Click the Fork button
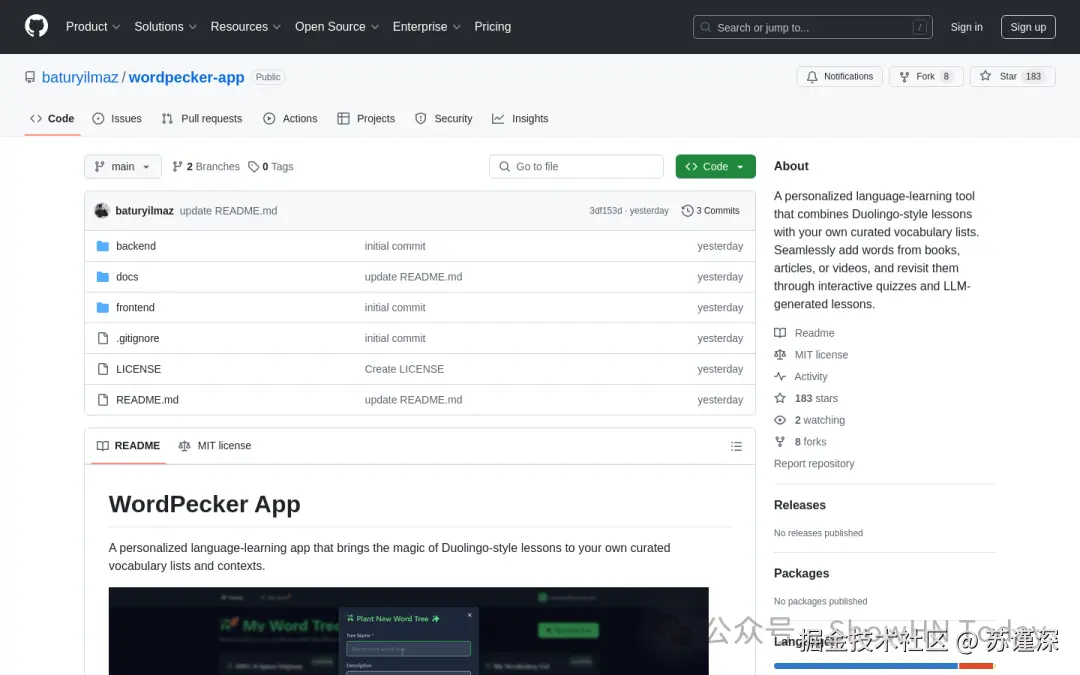Screen dimensions: 1080x675 click(x=926, y=76)
